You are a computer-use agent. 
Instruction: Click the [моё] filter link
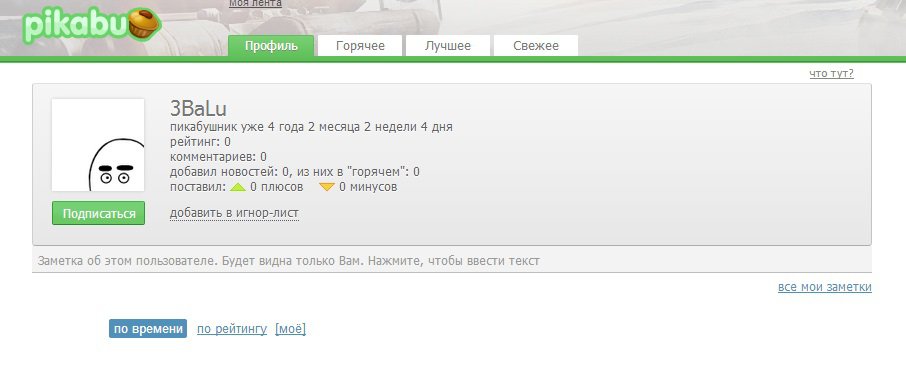tap(291, 329)
